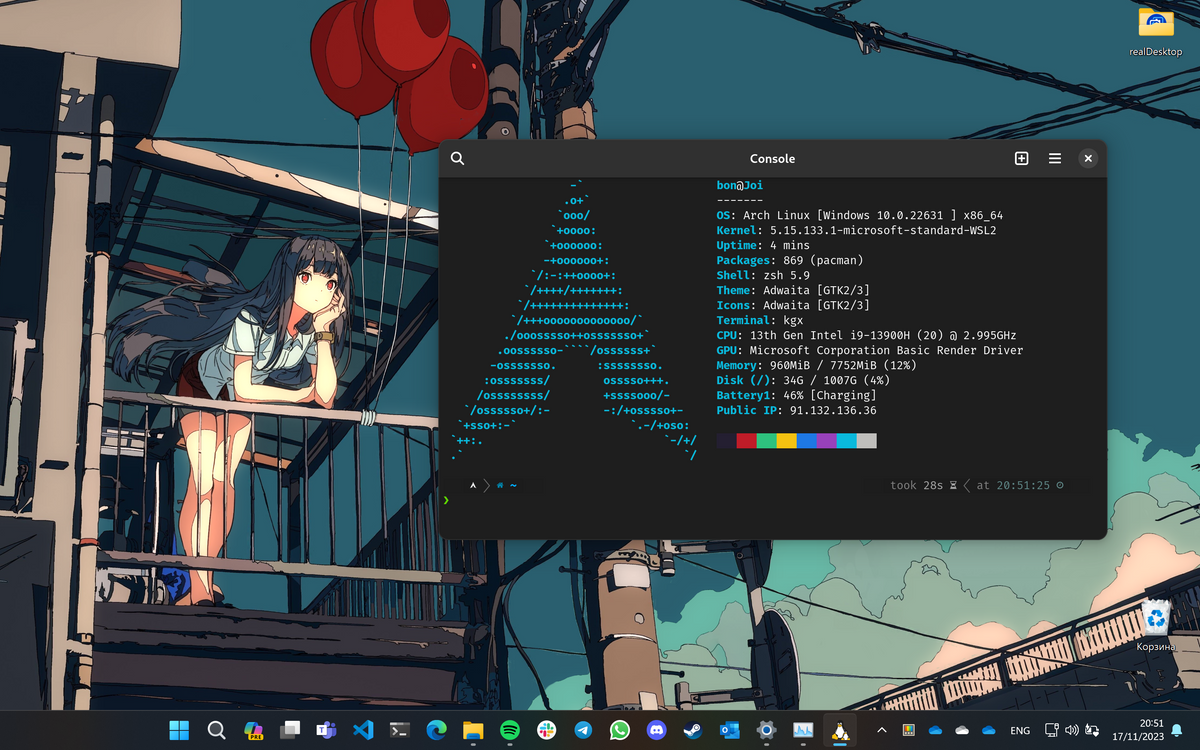Viewport: 1200px width, 750px height.
Task: Toggle notifications via the bell icon
Action: pos(1177,731)
